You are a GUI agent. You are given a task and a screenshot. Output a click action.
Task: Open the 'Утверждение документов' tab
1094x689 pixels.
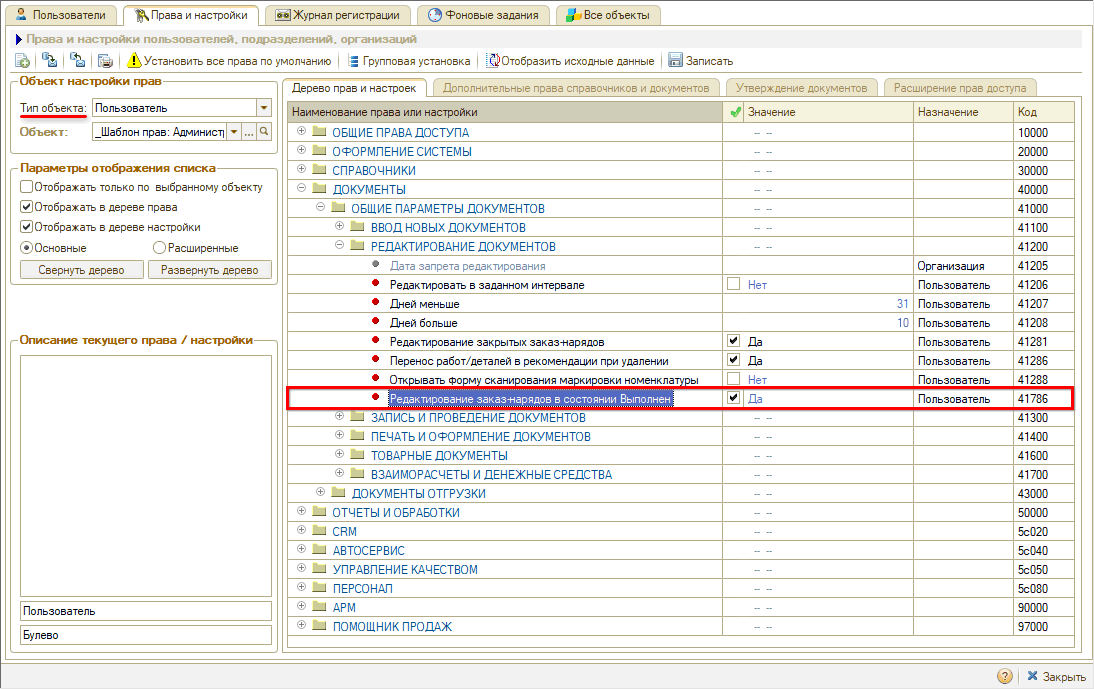[x=802, y=88]
